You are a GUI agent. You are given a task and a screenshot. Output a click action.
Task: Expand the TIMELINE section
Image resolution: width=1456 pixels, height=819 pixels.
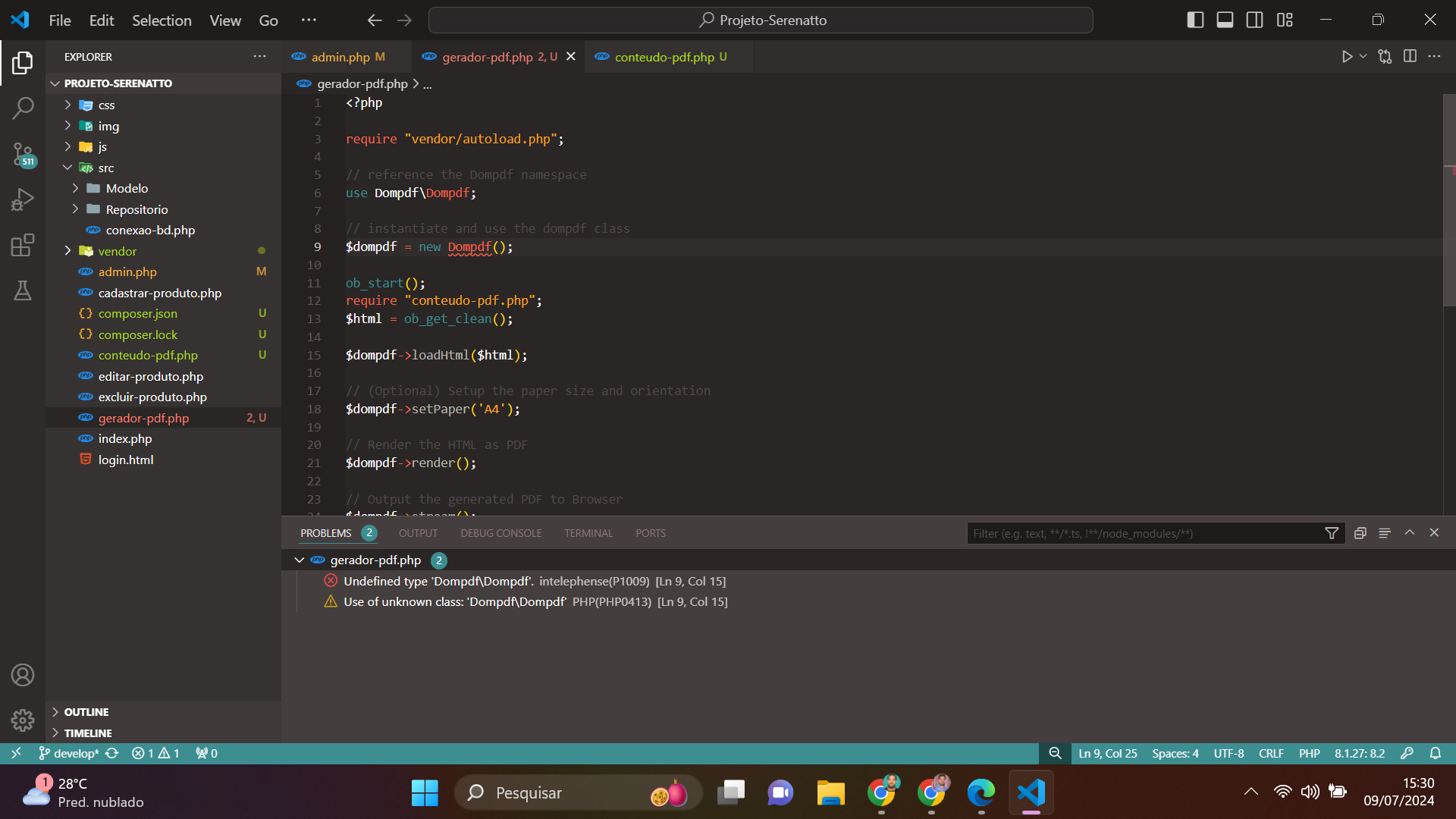163,733
